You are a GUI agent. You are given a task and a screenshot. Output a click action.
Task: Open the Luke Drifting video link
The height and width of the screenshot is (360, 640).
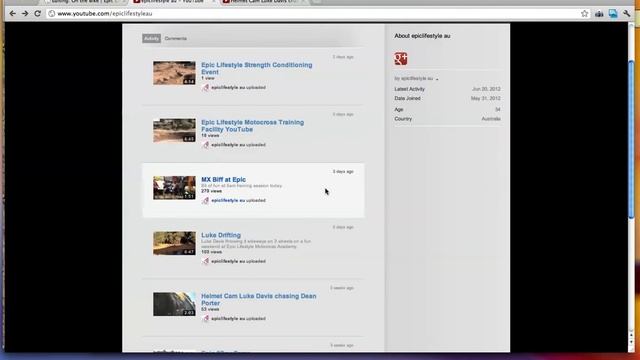221,235
